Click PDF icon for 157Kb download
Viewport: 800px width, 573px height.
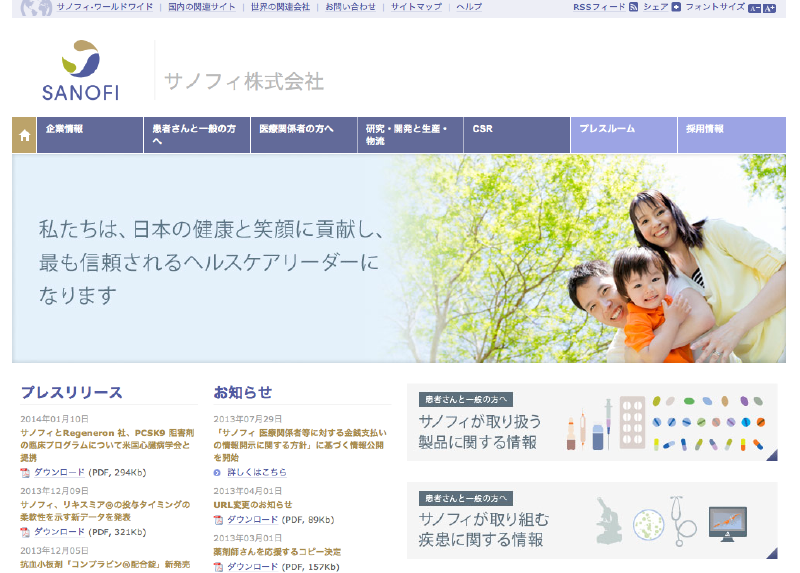click(x=218, y=567)
